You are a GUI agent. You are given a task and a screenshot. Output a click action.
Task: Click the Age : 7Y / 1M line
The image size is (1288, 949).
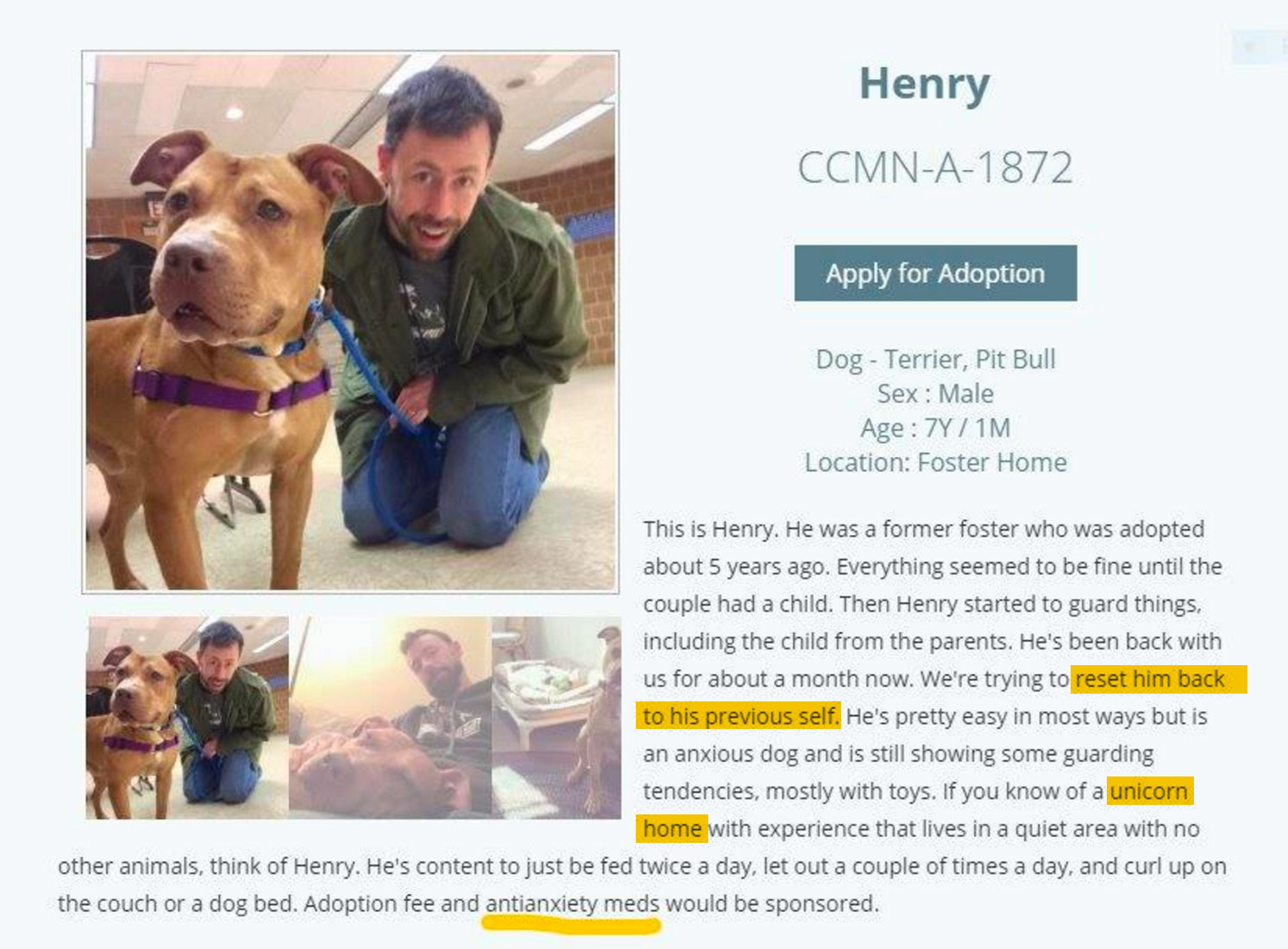(935, 428)
